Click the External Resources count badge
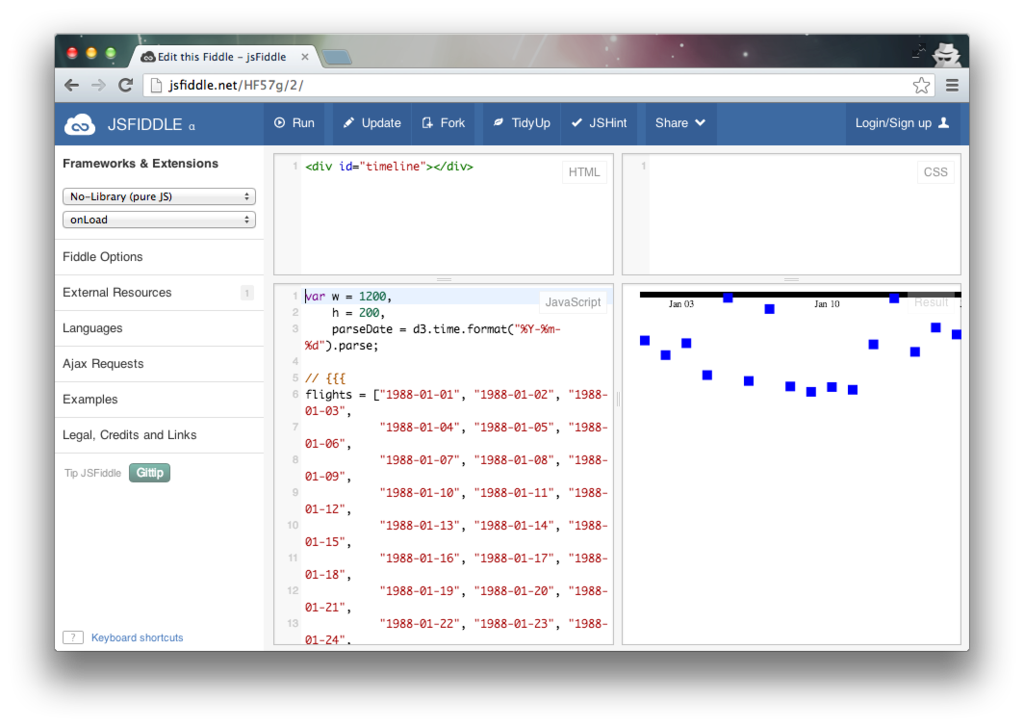The height and width of the screenshot is (727, 1024). click(247, 293)
